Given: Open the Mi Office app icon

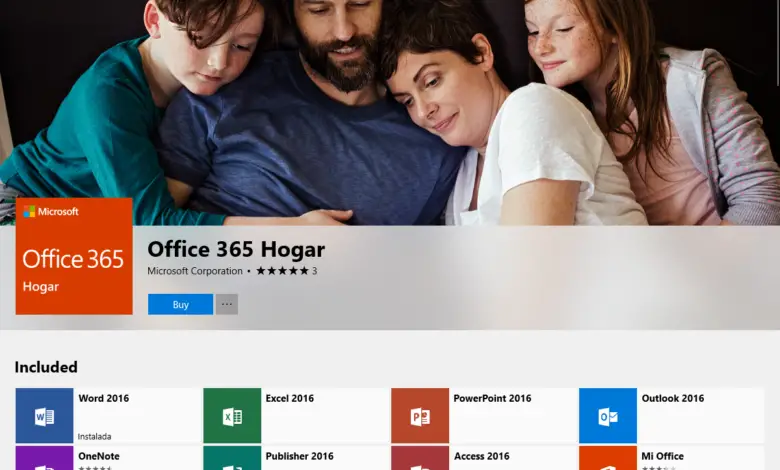Looking at the screenshot, I should [x=608, y=458].
